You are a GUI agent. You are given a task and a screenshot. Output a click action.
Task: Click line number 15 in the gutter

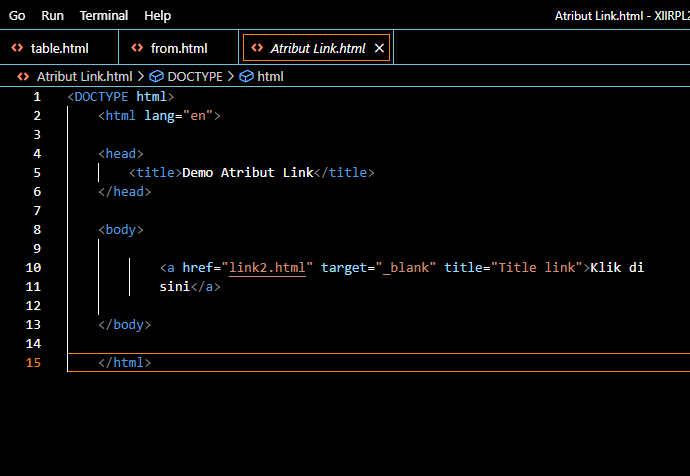(33, 362)
